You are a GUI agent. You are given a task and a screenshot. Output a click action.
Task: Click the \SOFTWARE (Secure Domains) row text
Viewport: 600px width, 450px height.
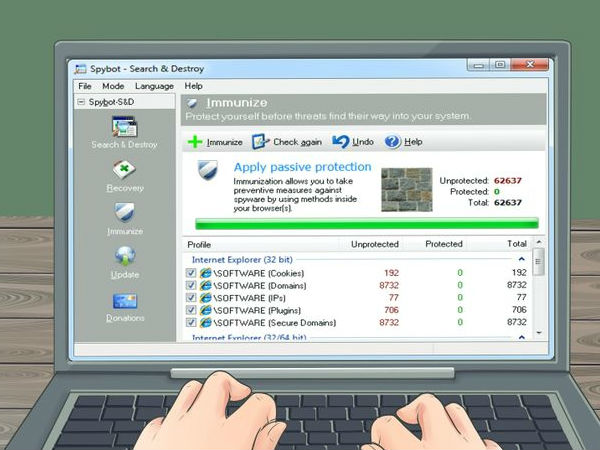(x=275, y=323)
